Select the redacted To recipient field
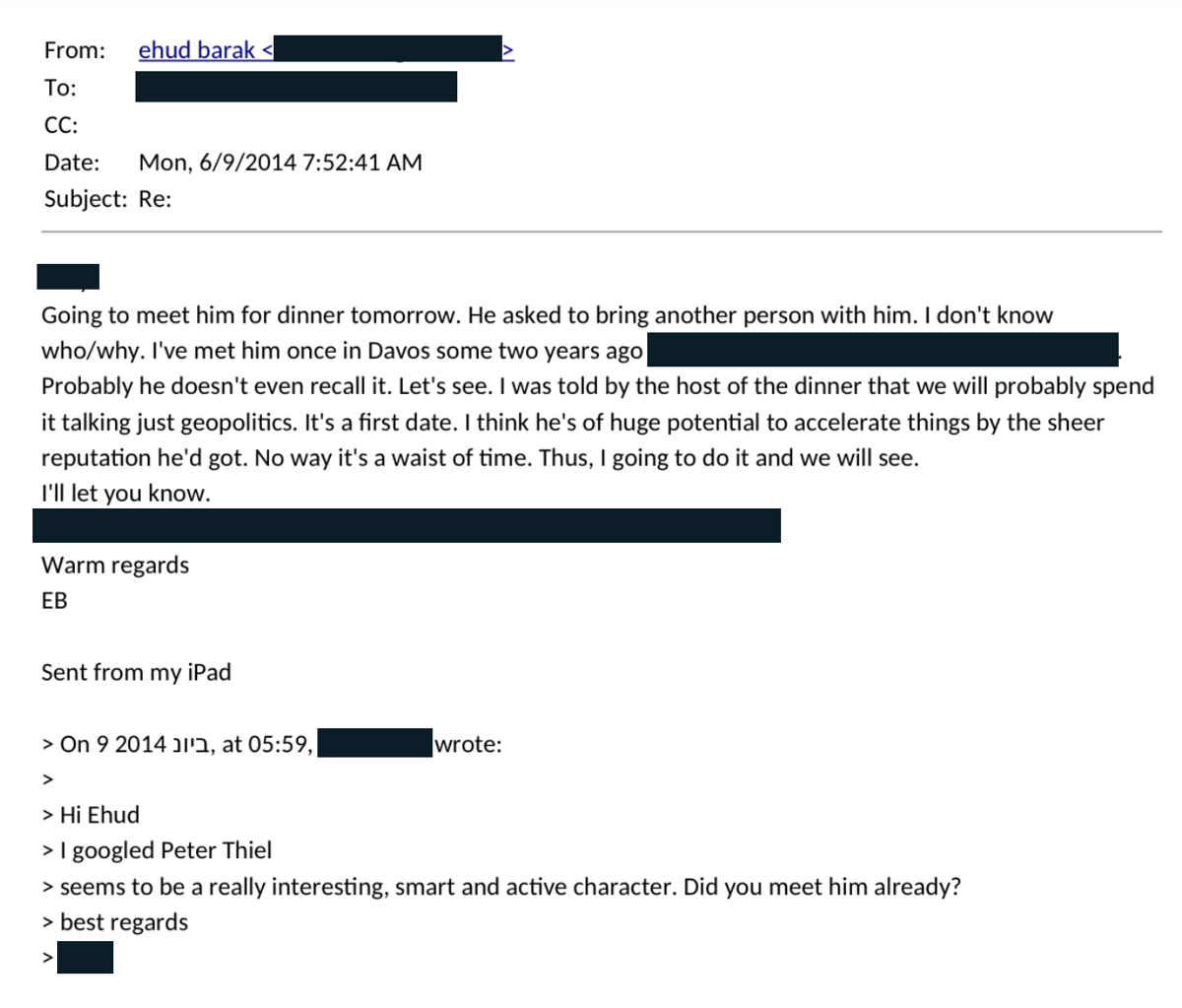Screen dimensions: 1182x1008 click(295, 87)
